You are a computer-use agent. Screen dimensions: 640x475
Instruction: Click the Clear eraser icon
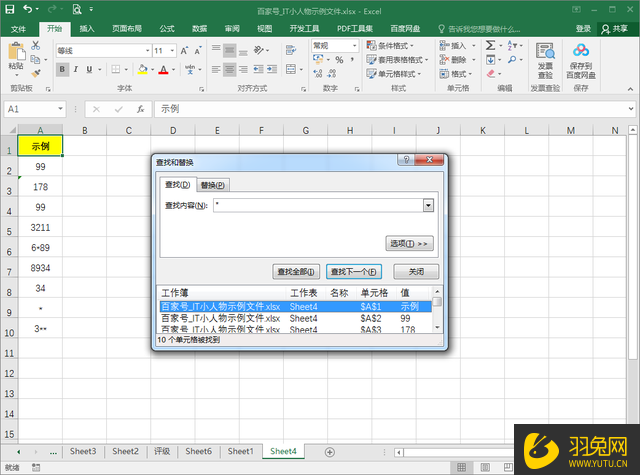[x=491, y=74]
